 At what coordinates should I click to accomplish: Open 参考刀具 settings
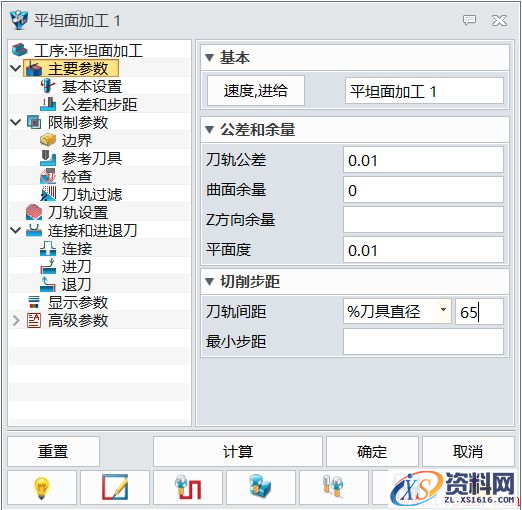click(x=92, y=158)
